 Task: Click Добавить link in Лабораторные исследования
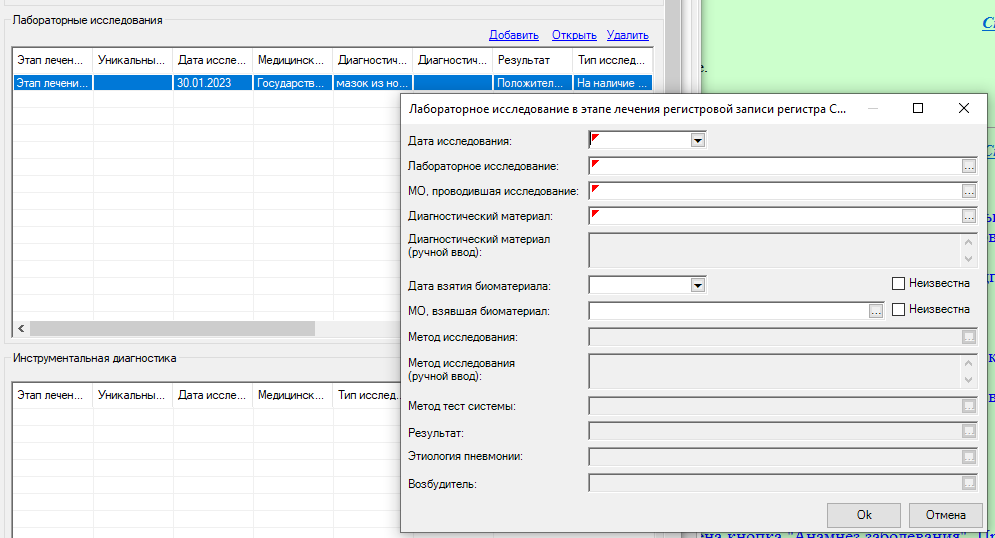pos(513,35)
